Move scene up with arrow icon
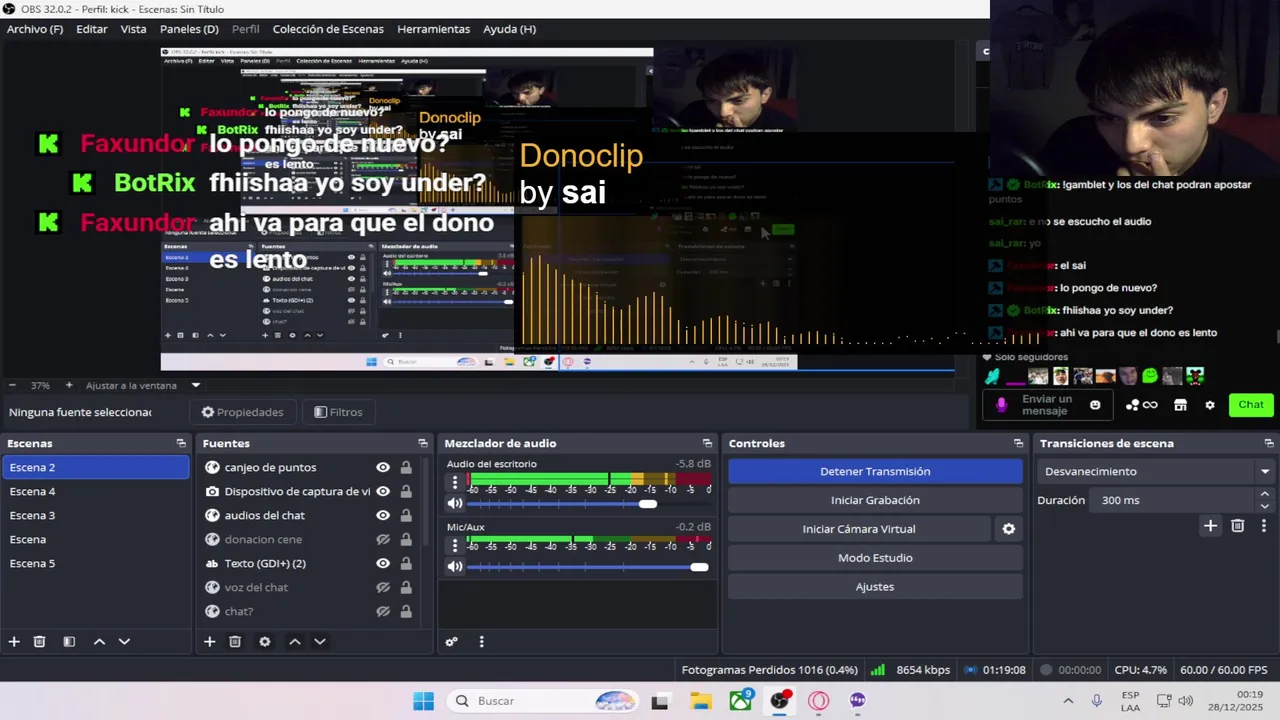This screenshot has height=720, width=1280. coord(99,642)
